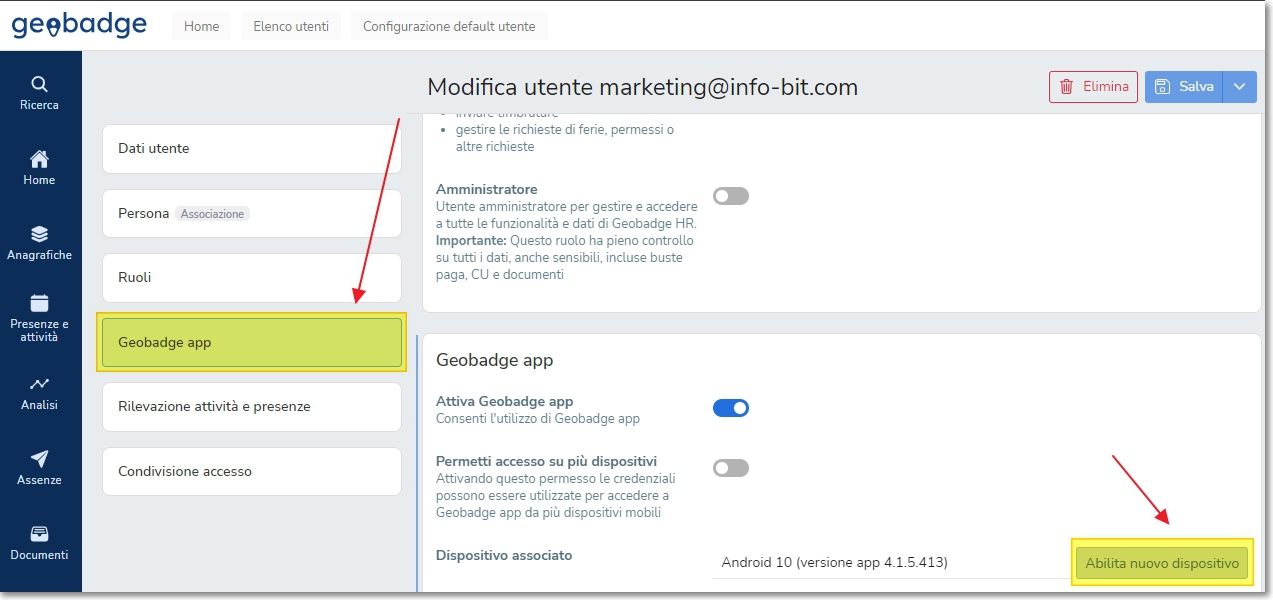Expand the Salva dropdown arrow
The width and height of the screenshot is (1273, 600).
(x=1239, y=87)
